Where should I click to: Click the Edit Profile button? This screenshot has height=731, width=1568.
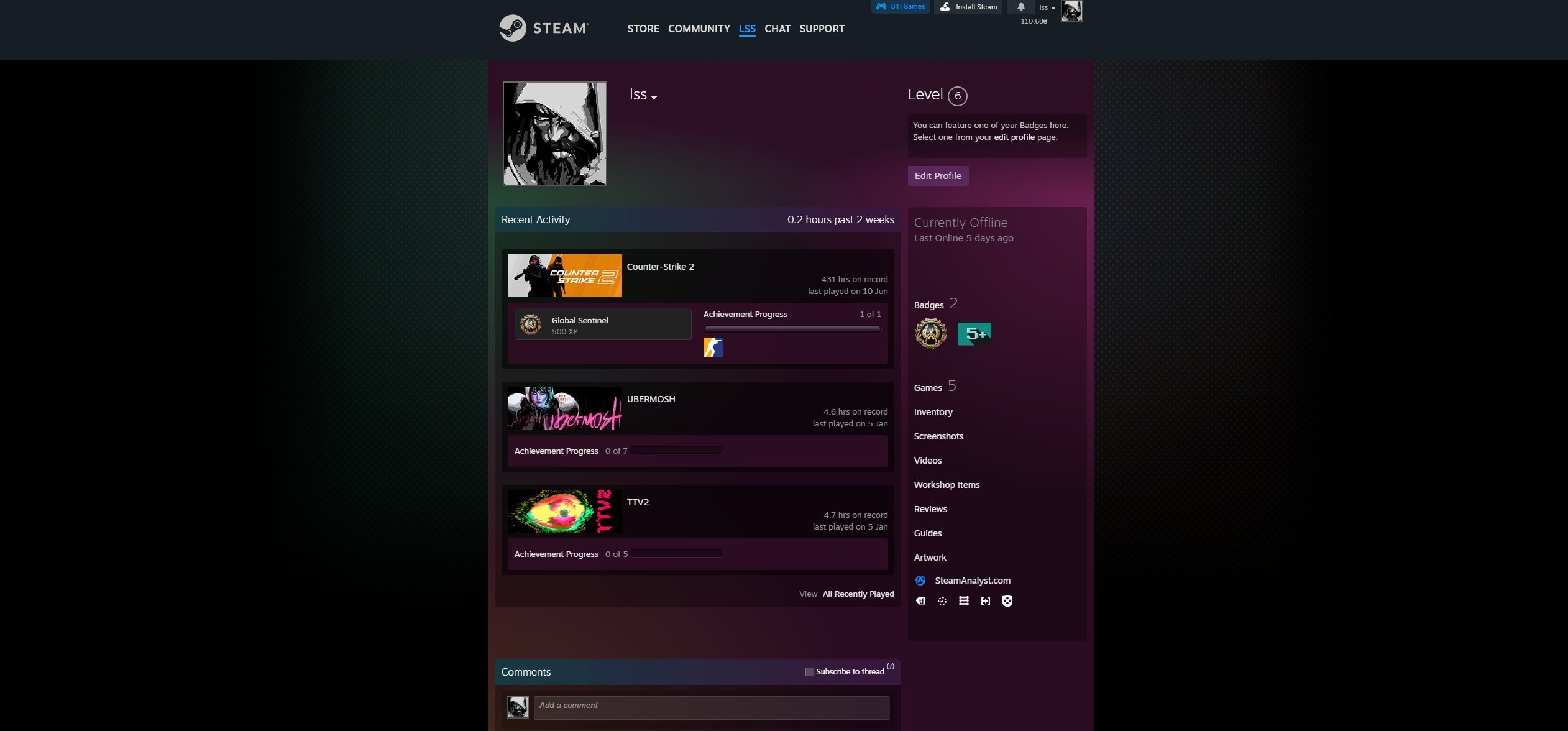click(x=938, y=176)
